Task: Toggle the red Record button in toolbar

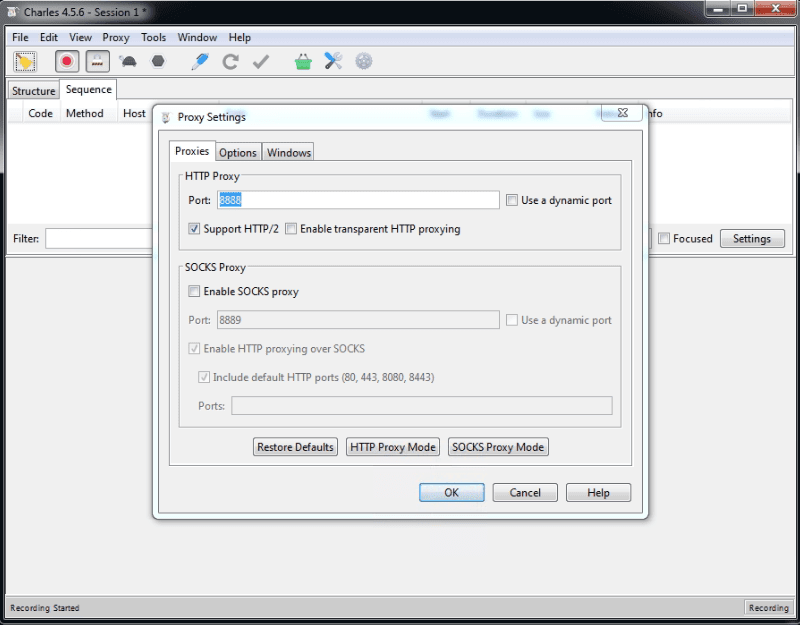Action: click(x=67, y=62)
